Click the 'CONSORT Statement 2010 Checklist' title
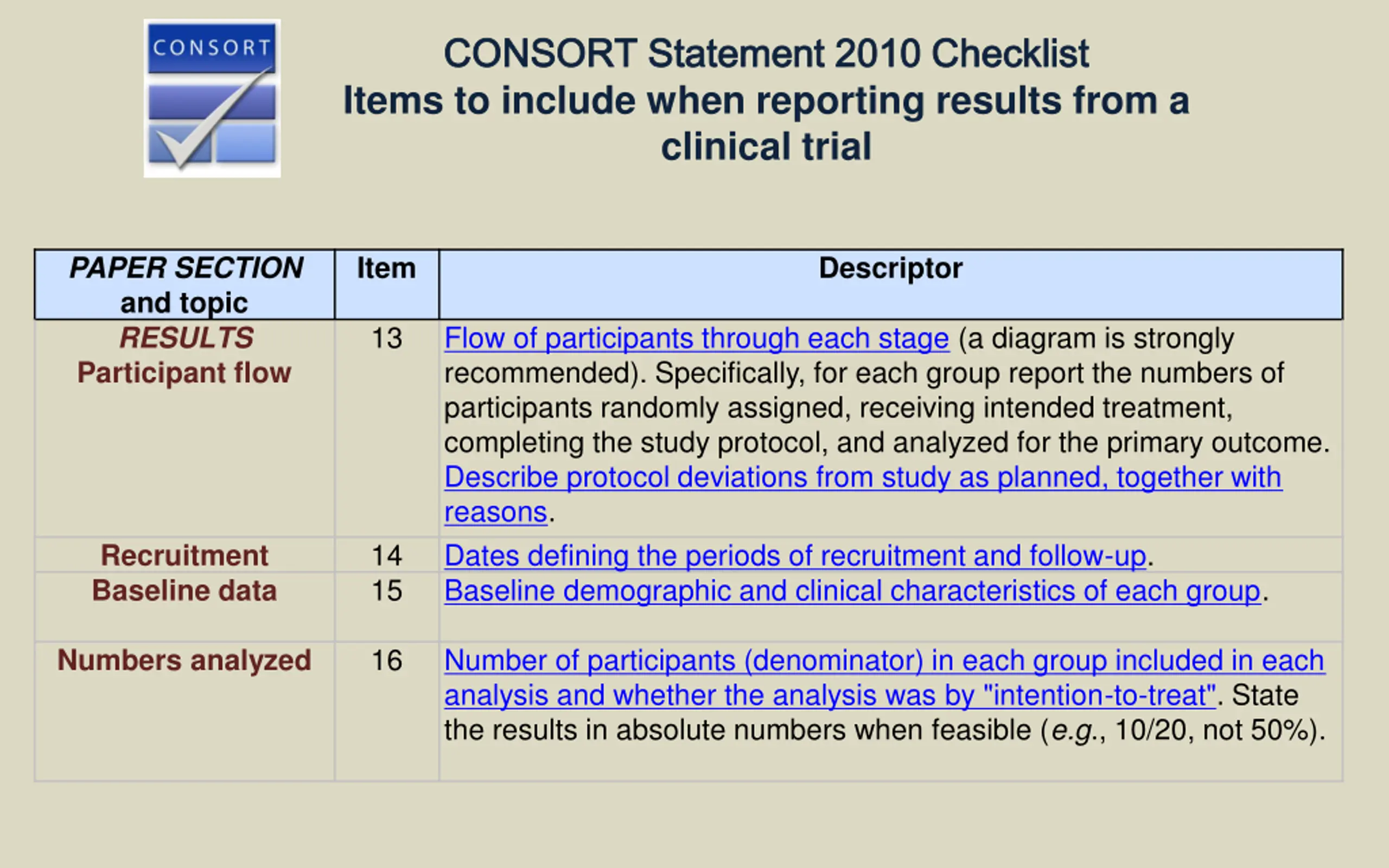Image resolution: width=1389 pixels, height=868 pixels. click(x=766, y=53)
